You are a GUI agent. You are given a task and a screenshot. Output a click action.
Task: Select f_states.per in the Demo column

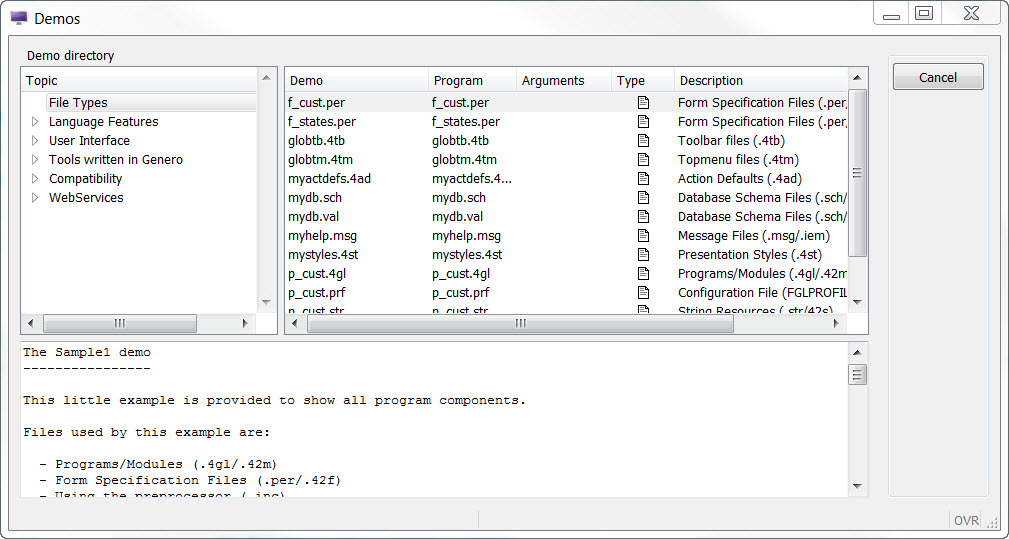(x=322, y=122)
